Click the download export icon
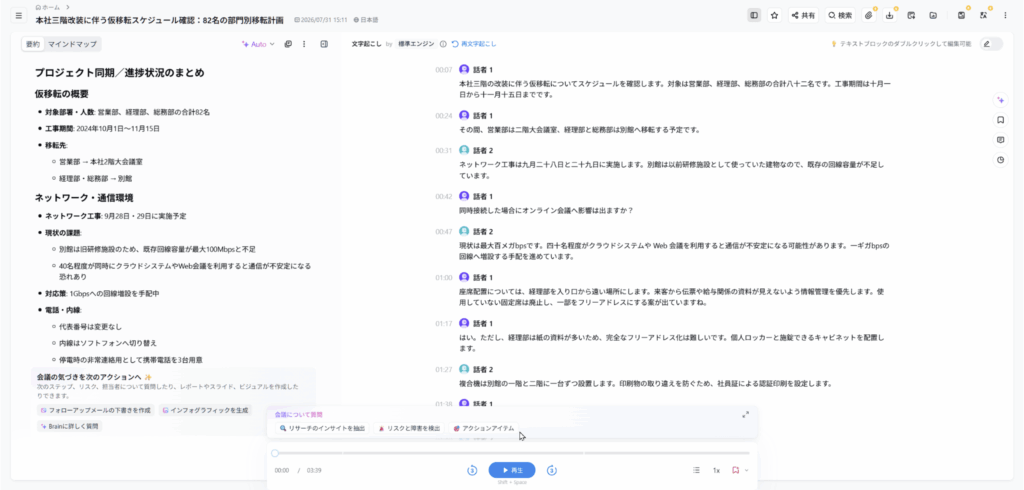 [889, 15]
